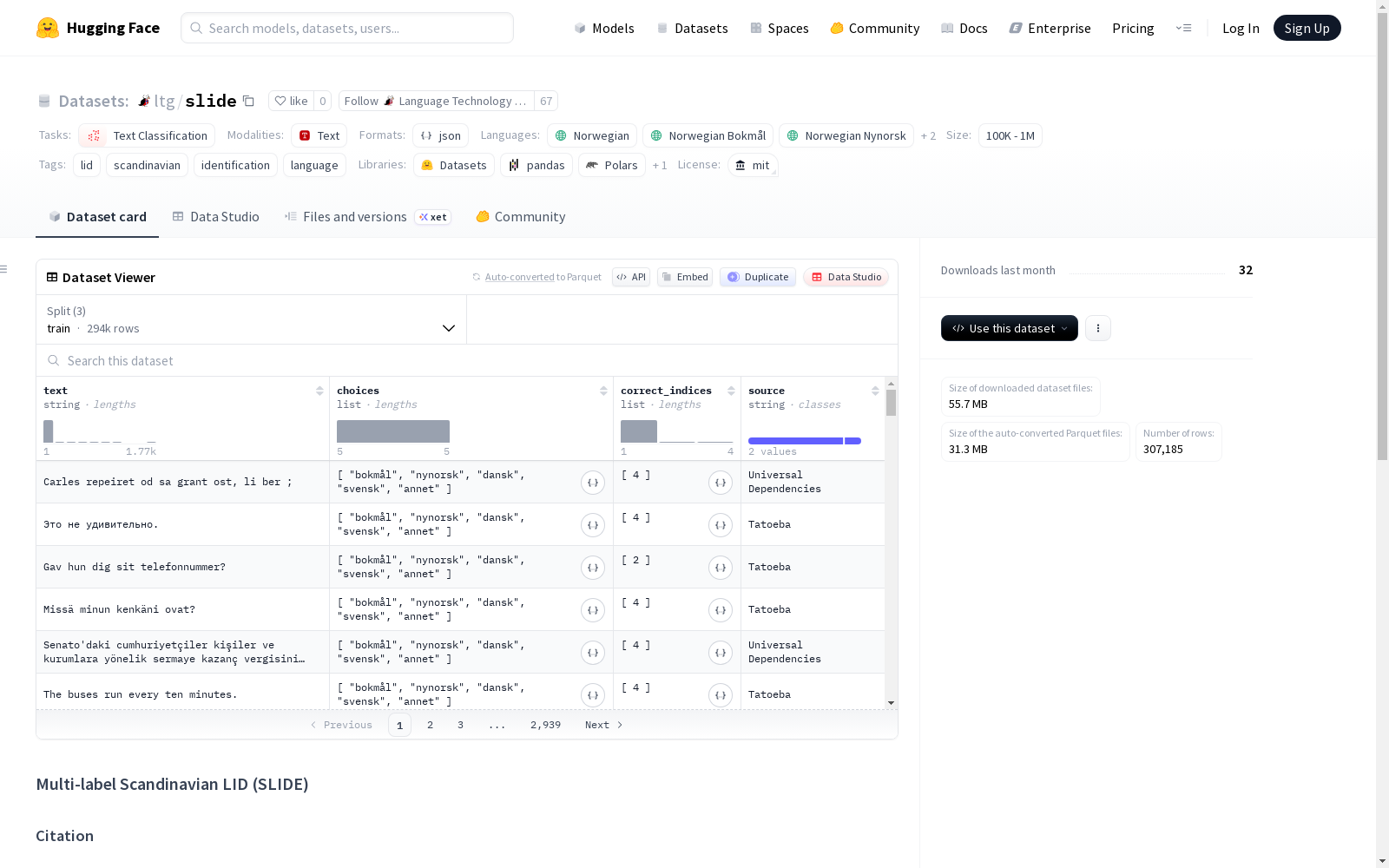This screenshot has width=1389, height=868.
Task: Click the Sign Up button
Action: [x=1307, y=28]
